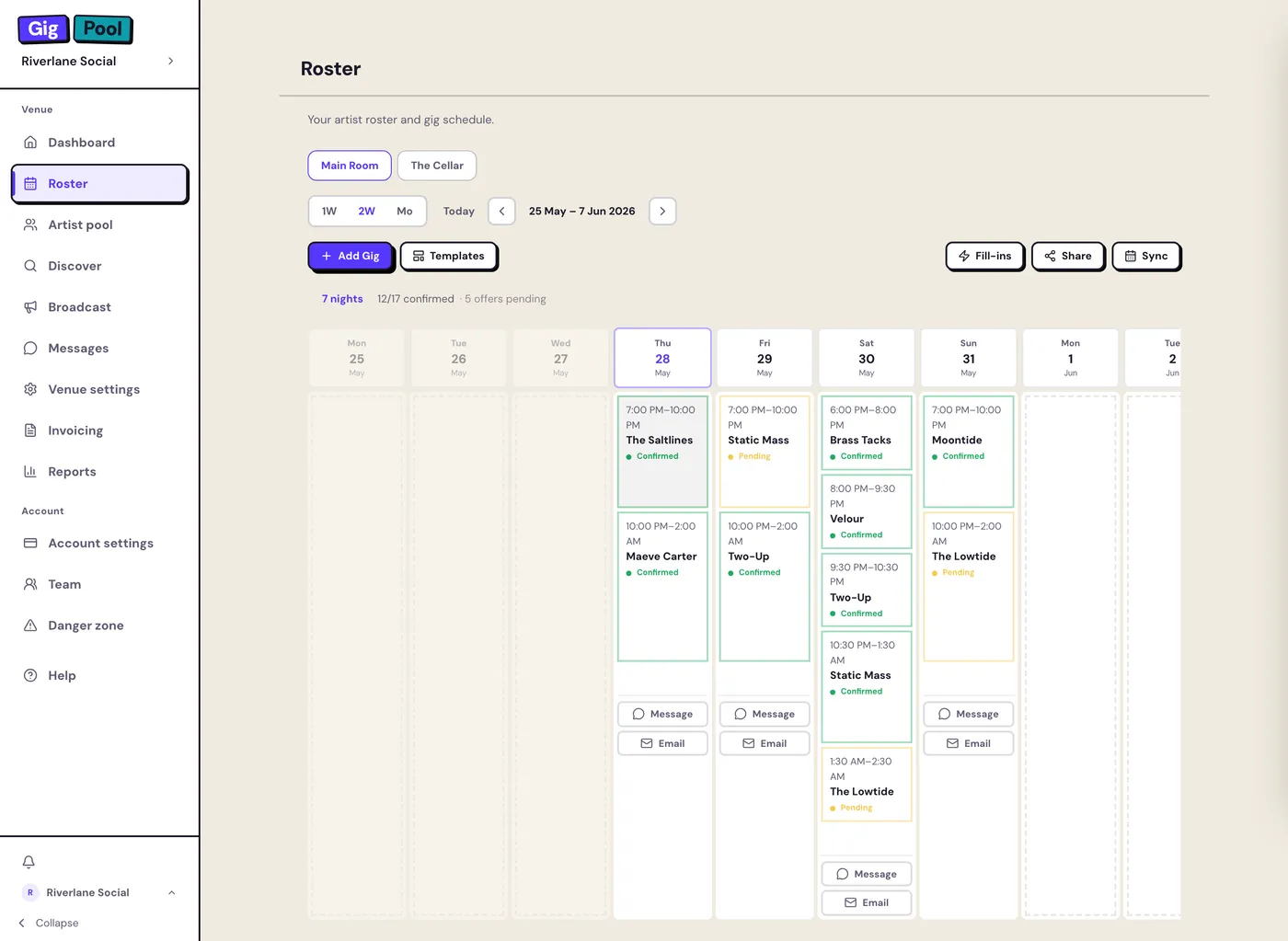
Task: Message Thursday's artists
Action: (662, 714)
